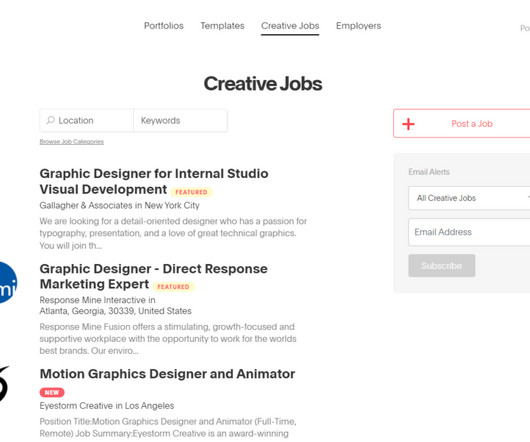
Task: Click the FEATURED badge on Marketing Expert job
Action: click(x=173, y=287)
